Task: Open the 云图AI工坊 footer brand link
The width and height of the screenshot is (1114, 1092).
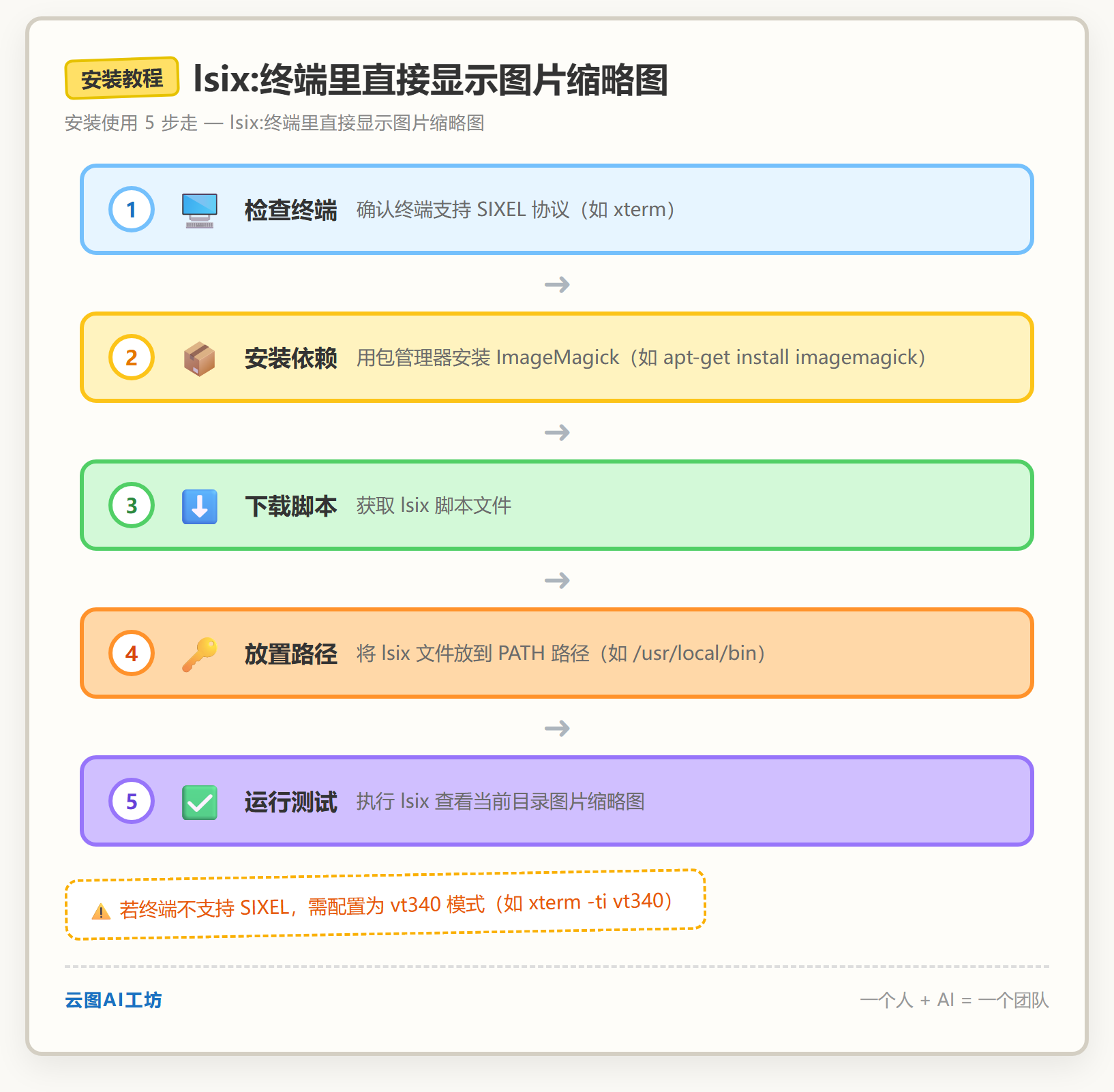Action: tap(113, 1000)
